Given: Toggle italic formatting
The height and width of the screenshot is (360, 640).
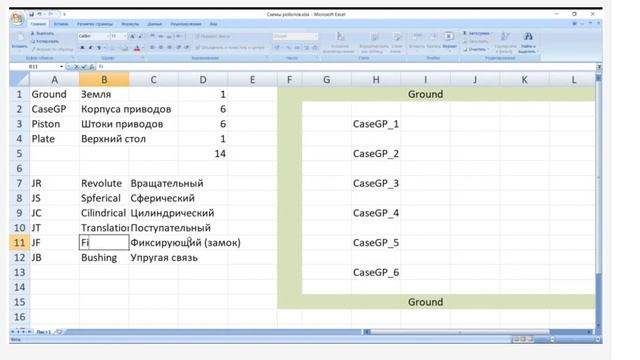Looking at the screenshot, I should (x=90, y=48).
